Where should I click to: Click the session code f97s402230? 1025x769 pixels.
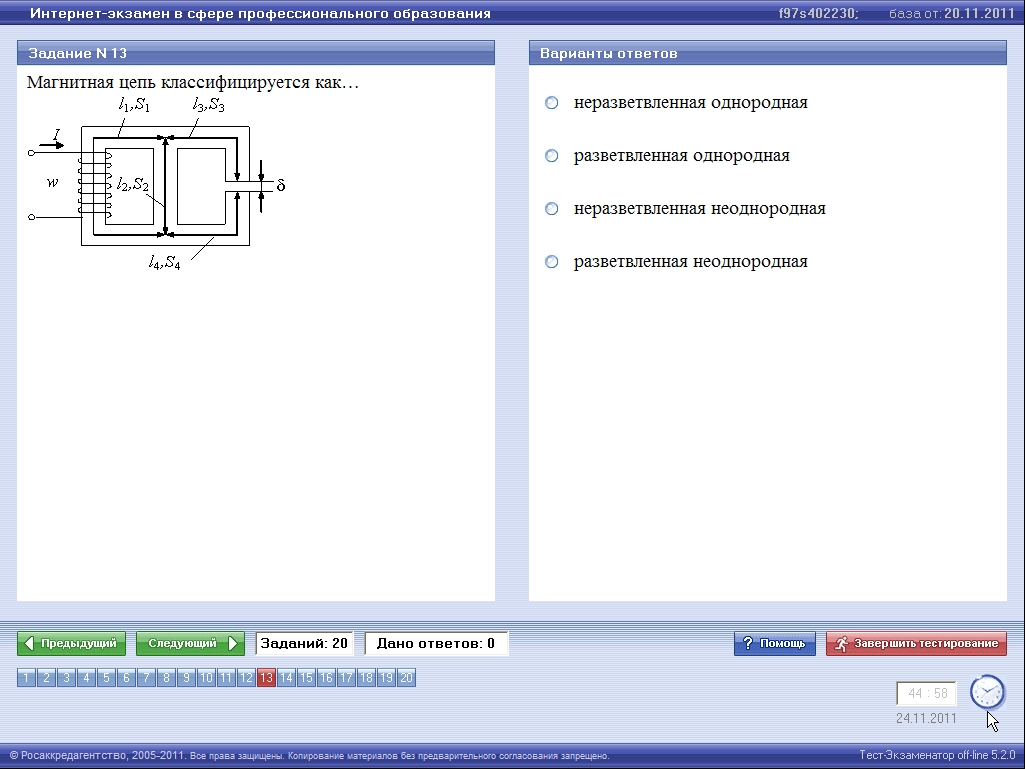[x=818, y=13]
